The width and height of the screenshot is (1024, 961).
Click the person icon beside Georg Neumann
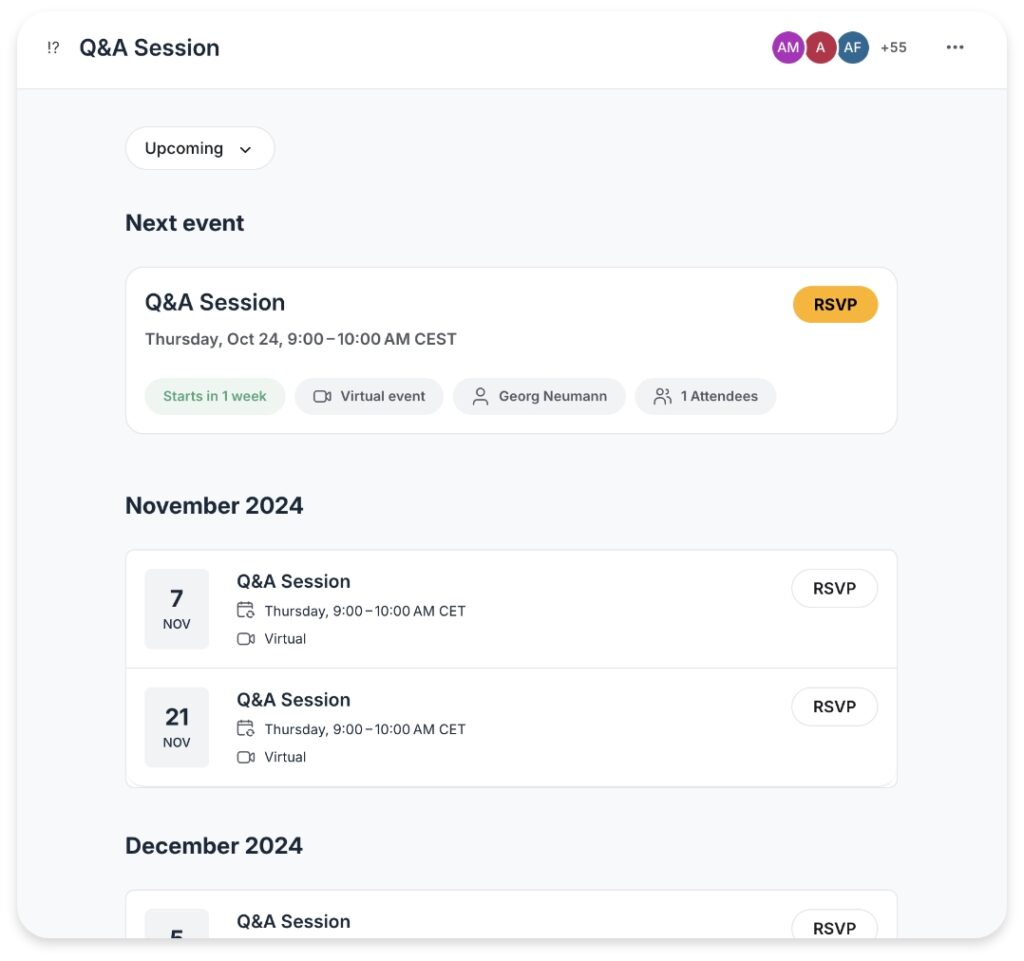(481, 396)
